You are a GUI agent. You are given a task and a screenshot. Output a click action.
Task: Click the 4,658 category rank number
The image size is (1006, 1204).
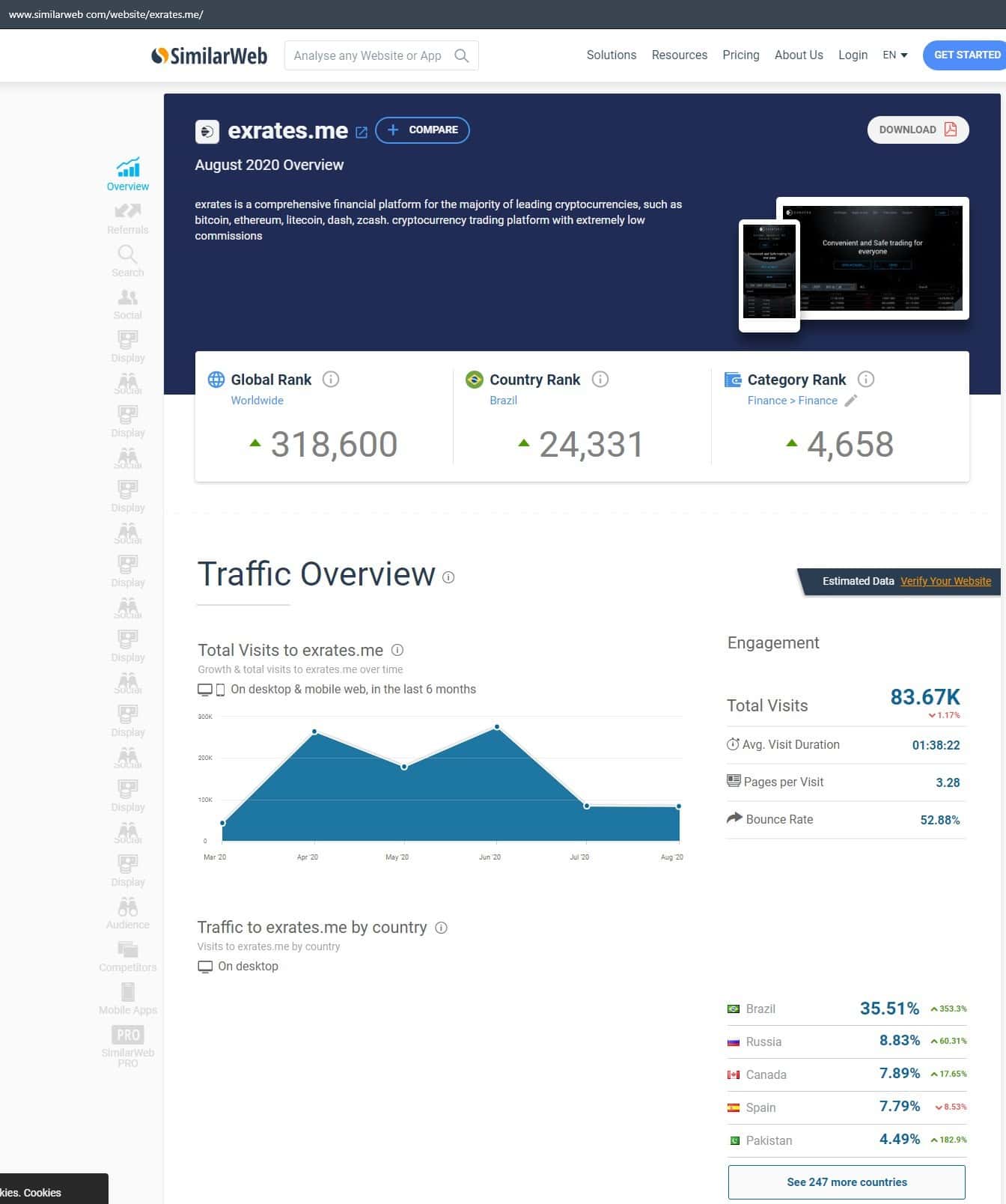point(850,444)
